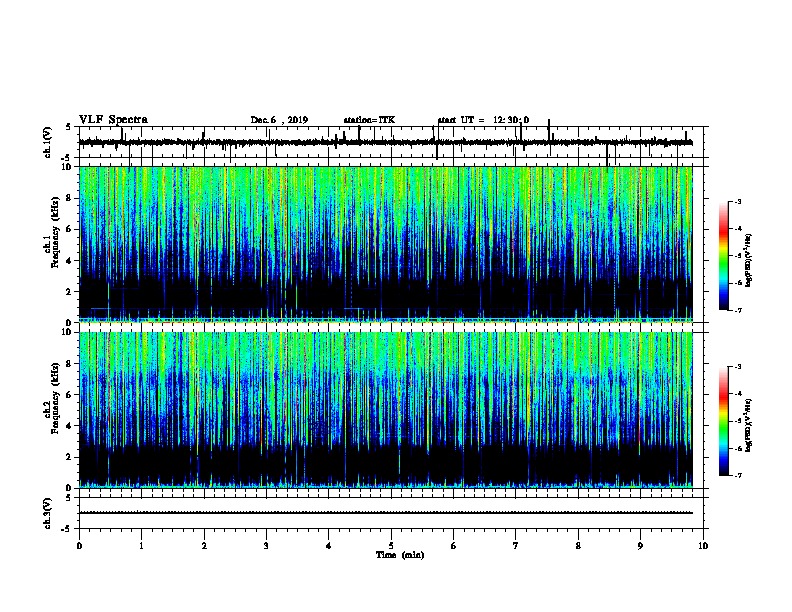Viewport: 792px width, 612px height.
Task: Click inside the ch.2 spectrogram panel
Action: [x=385, y=410]
